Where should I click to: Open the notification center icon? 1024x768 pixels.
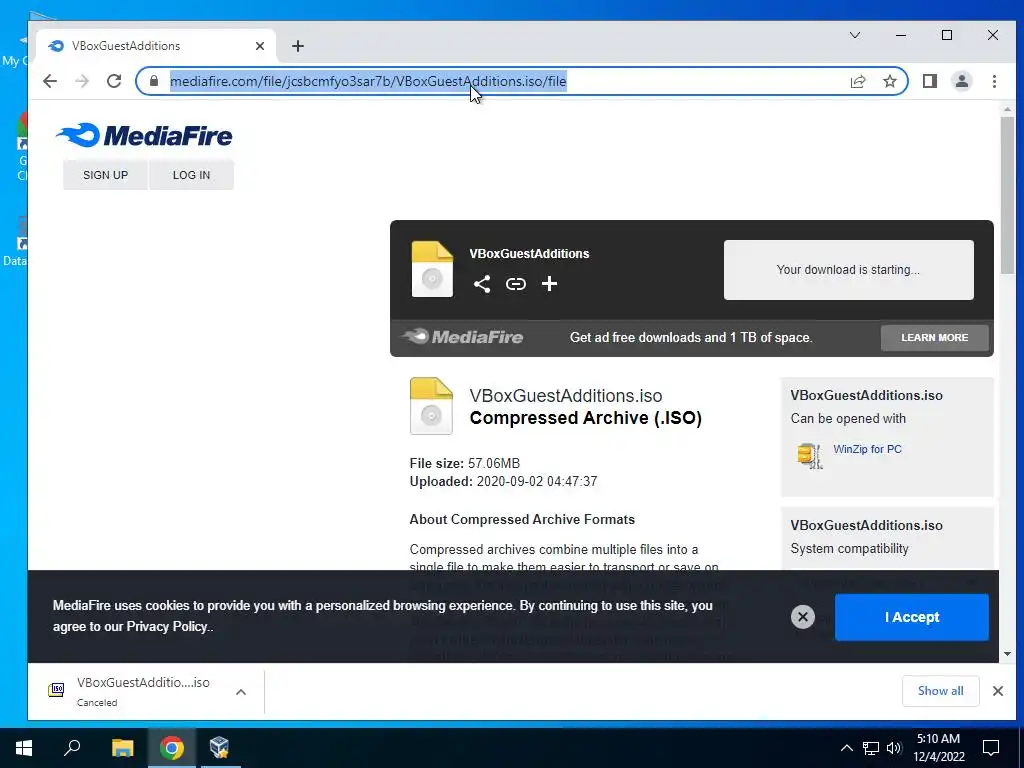[991, 748]
